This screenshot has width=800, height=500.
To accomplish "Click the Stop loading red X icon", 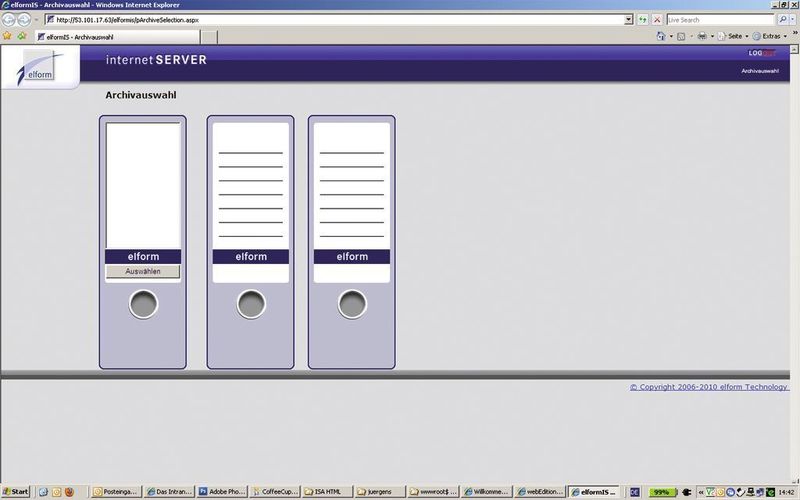I will click(657, 19).
